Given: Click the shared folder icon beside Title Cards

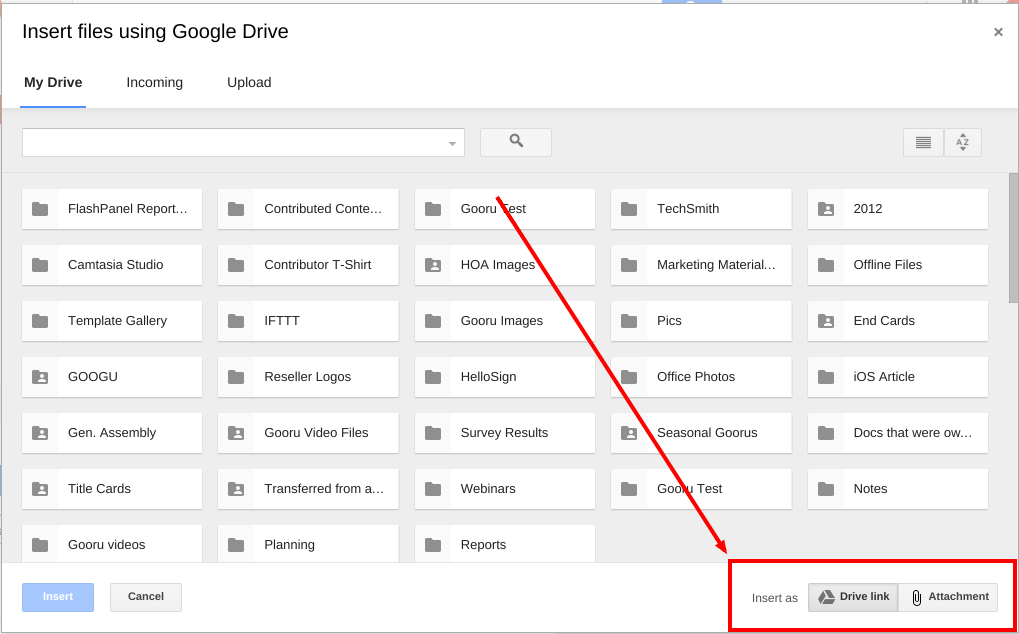Looking at the screenshot, I should pyautogui.click(x=40, y=489).
